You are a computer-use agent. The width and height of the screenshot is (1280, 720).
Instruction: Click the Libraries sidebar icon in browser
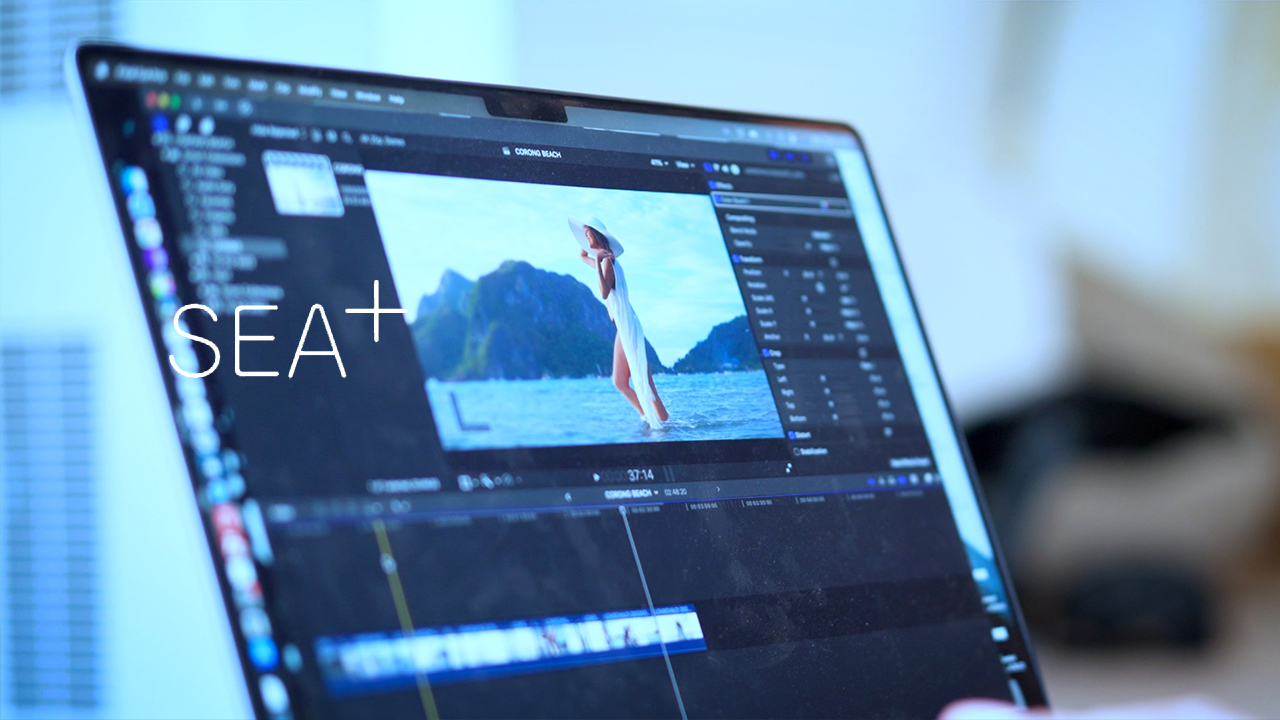(161, 123)
